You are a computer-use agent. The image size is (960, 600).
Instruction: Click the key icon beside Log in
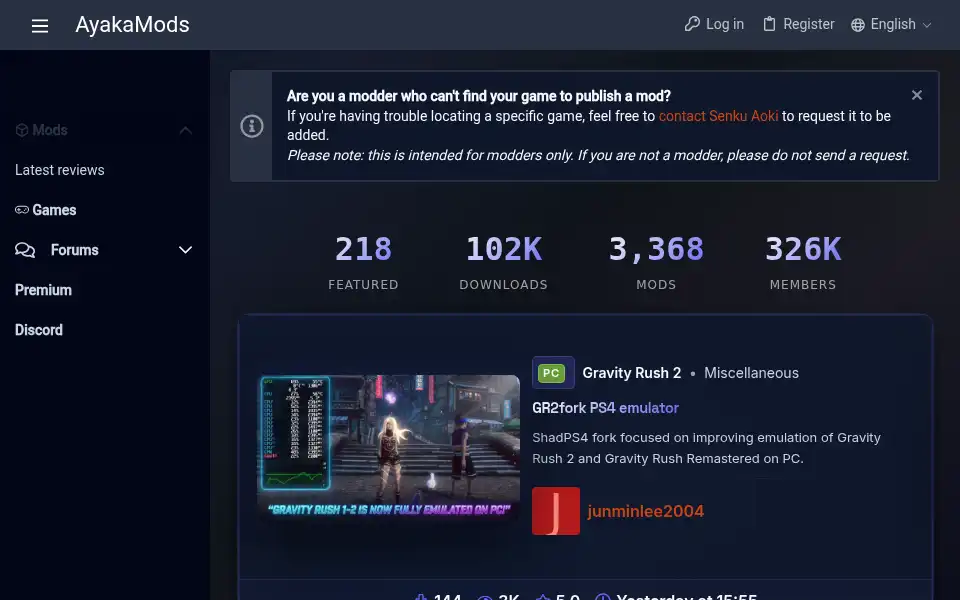pos(692,24)
